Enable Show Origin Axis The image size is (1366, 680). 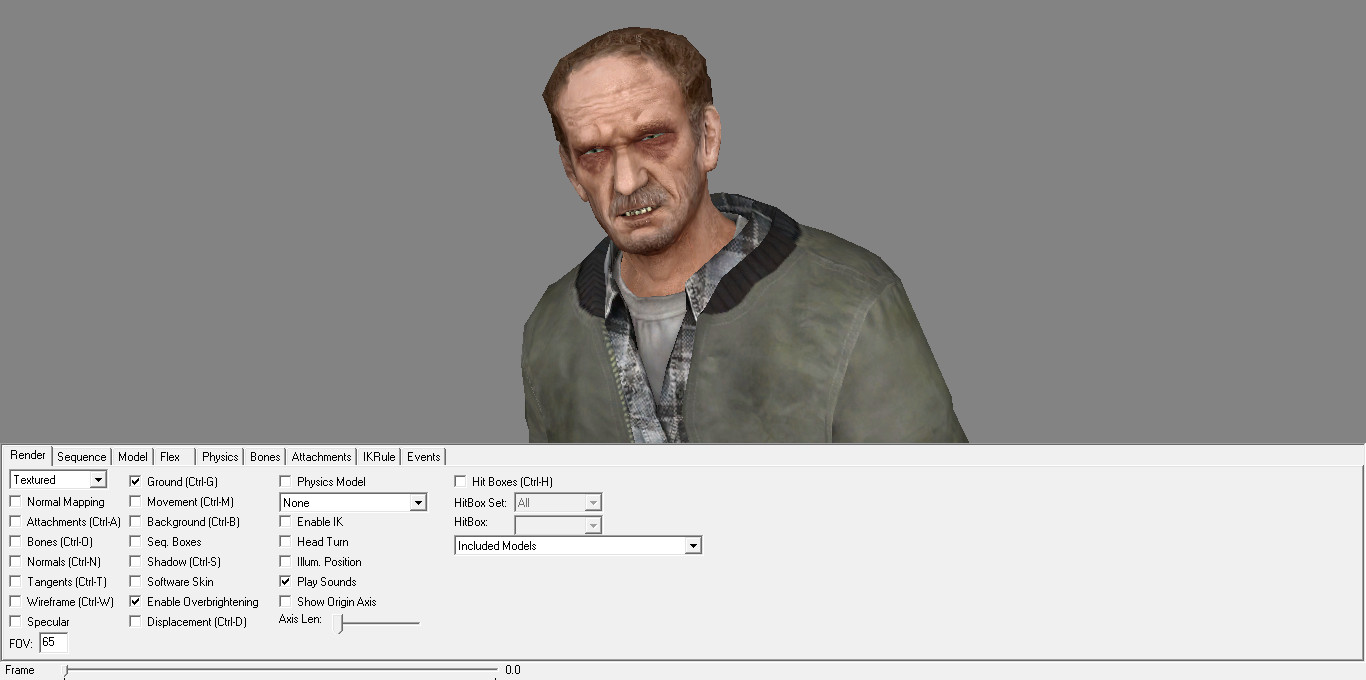[x=285, y=601]
